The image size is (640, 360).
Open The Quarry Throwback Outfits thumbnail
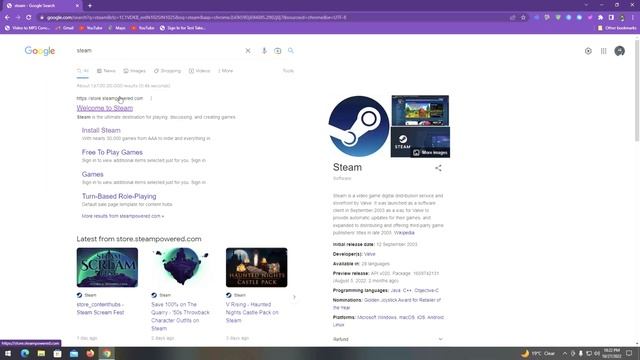coord(182,267)
